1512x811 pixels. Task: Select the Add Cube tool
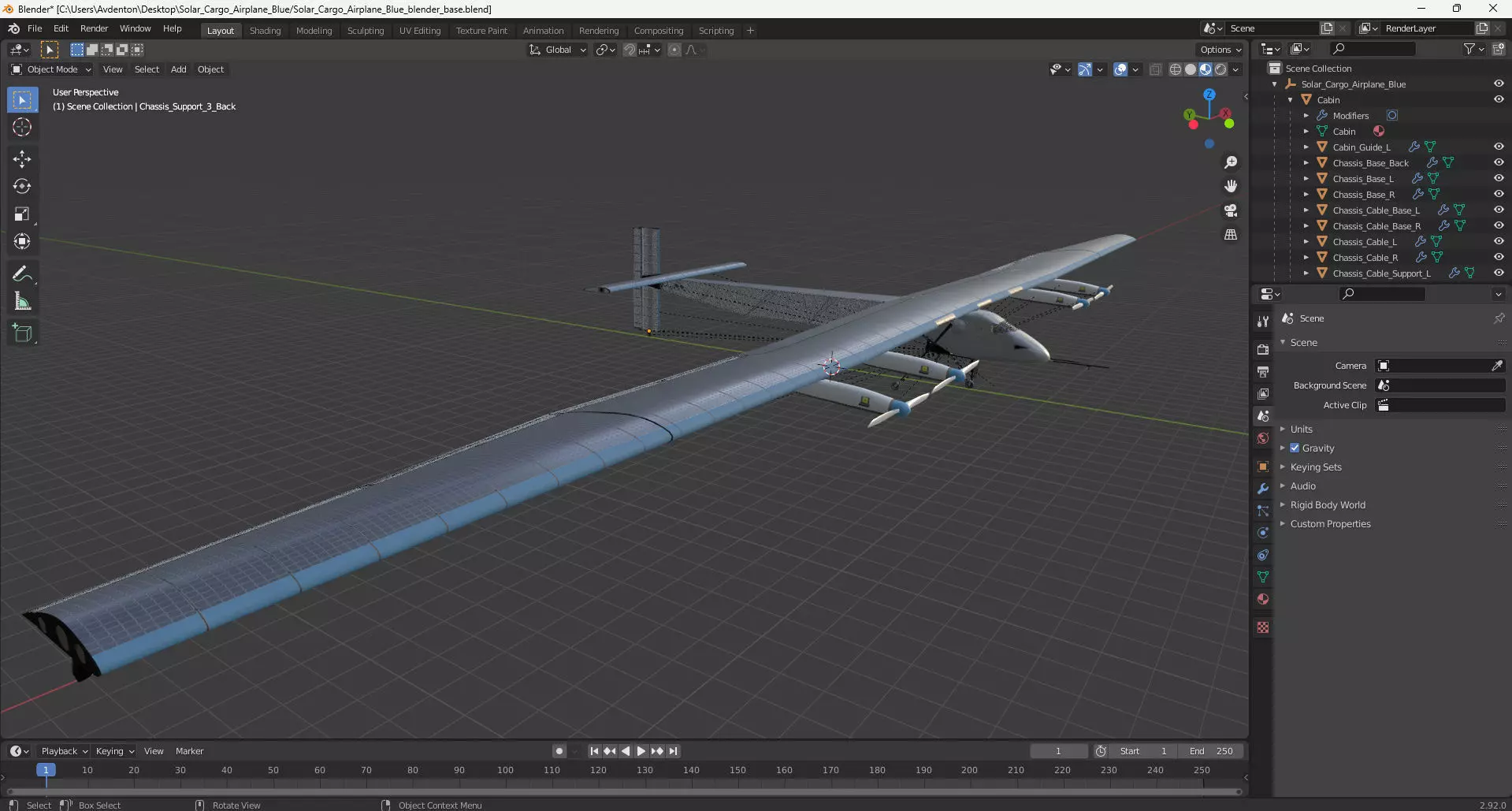click(22, 333)
